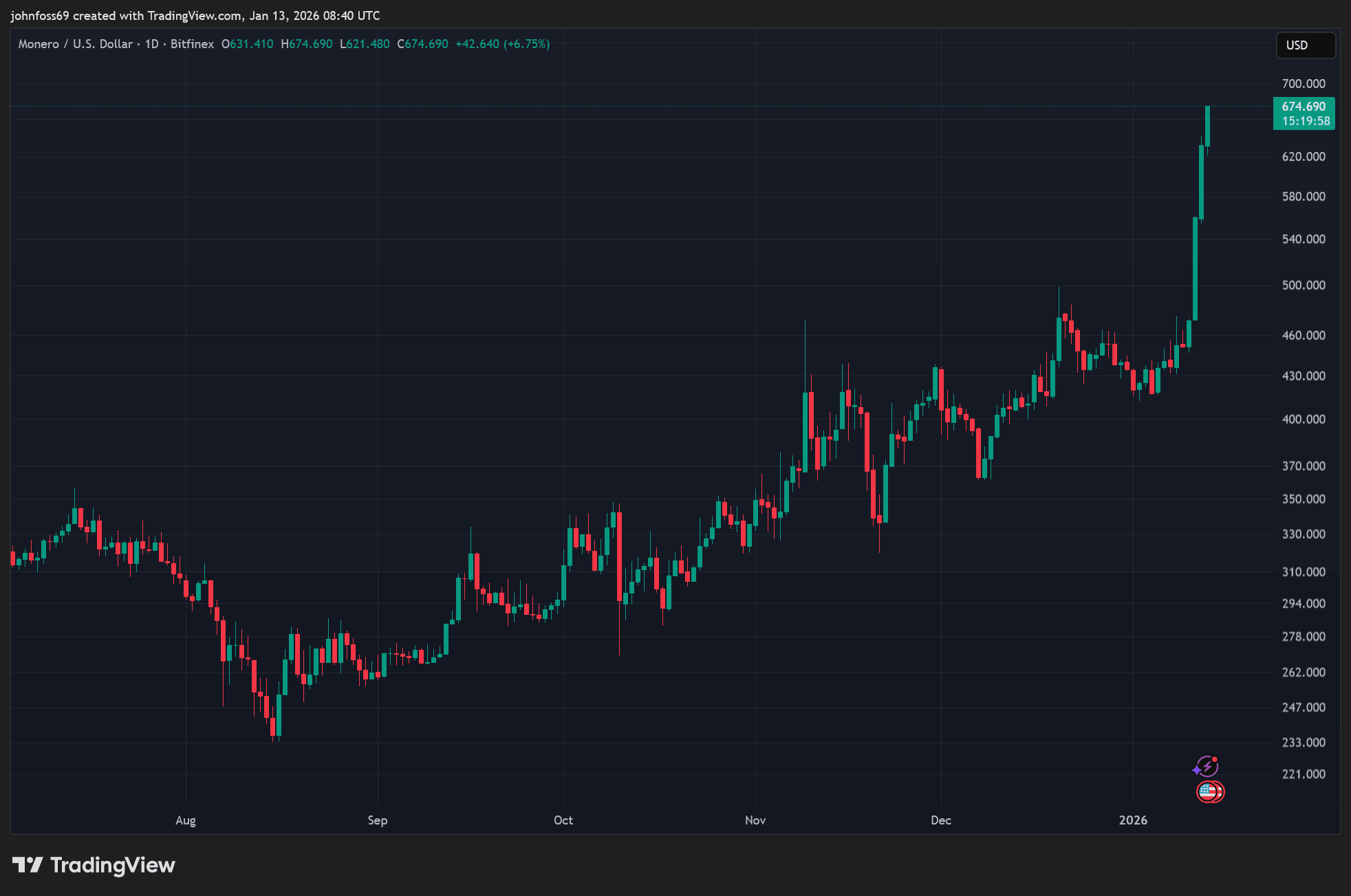Open the USD currency selector
1351x896 pixels.
[x=1305, y=45]
